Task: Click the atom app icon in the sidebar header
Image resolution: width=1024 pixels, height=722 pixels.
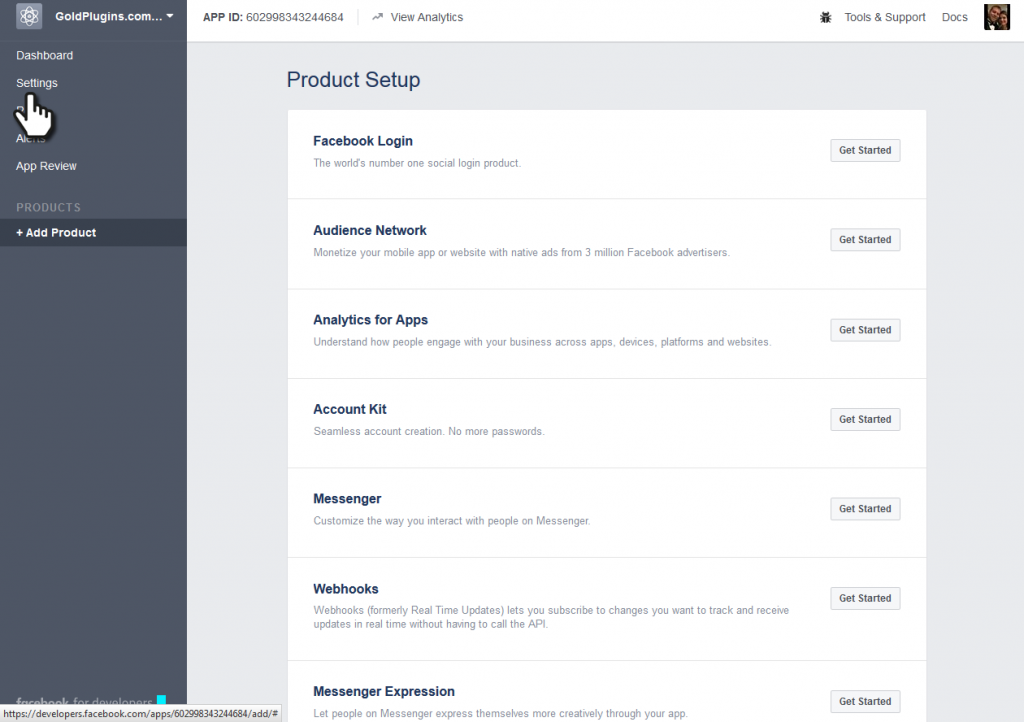Action: tap(28, 16)
